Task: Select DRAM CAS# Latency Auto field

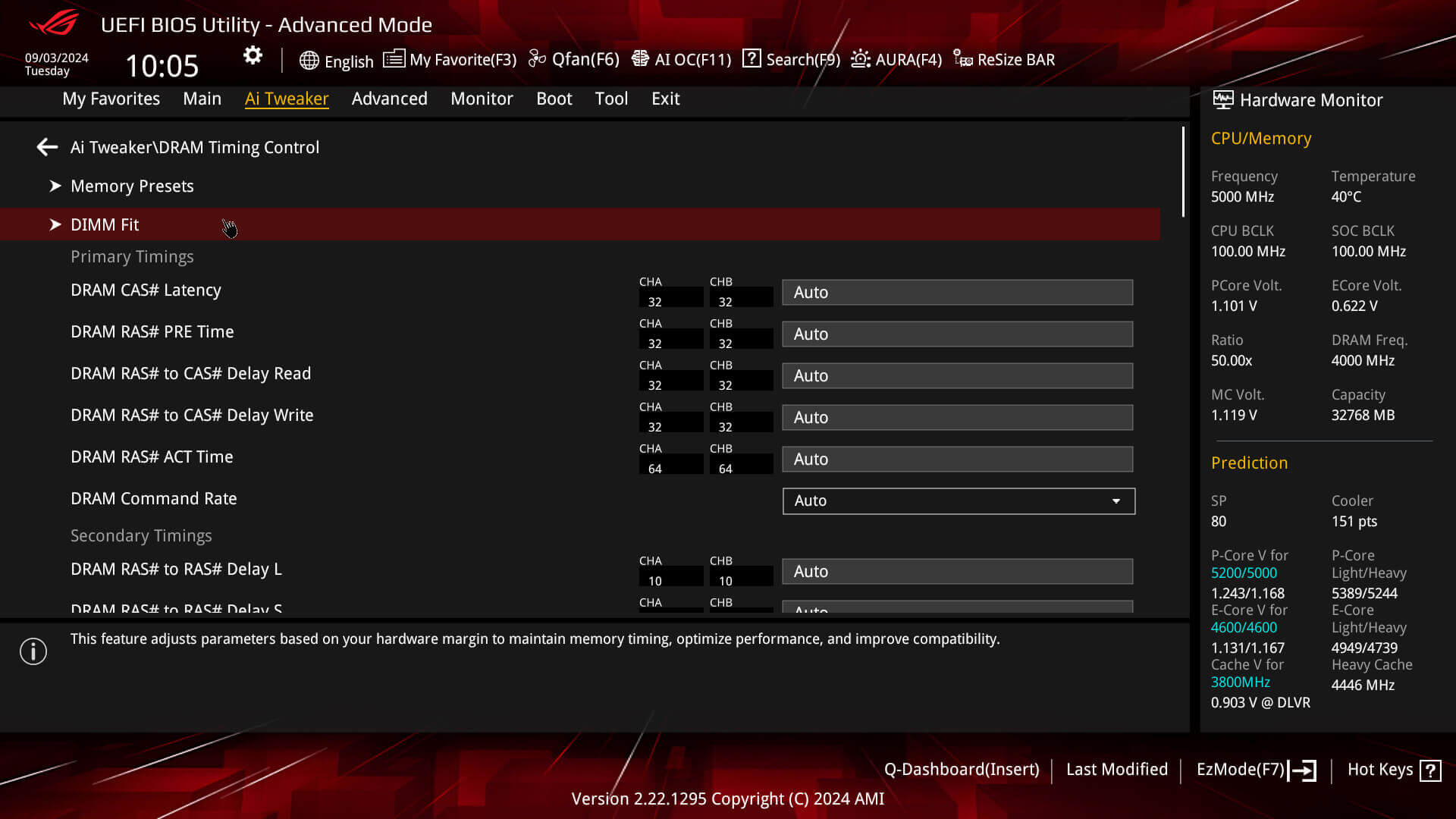Action: click(957, 291)
